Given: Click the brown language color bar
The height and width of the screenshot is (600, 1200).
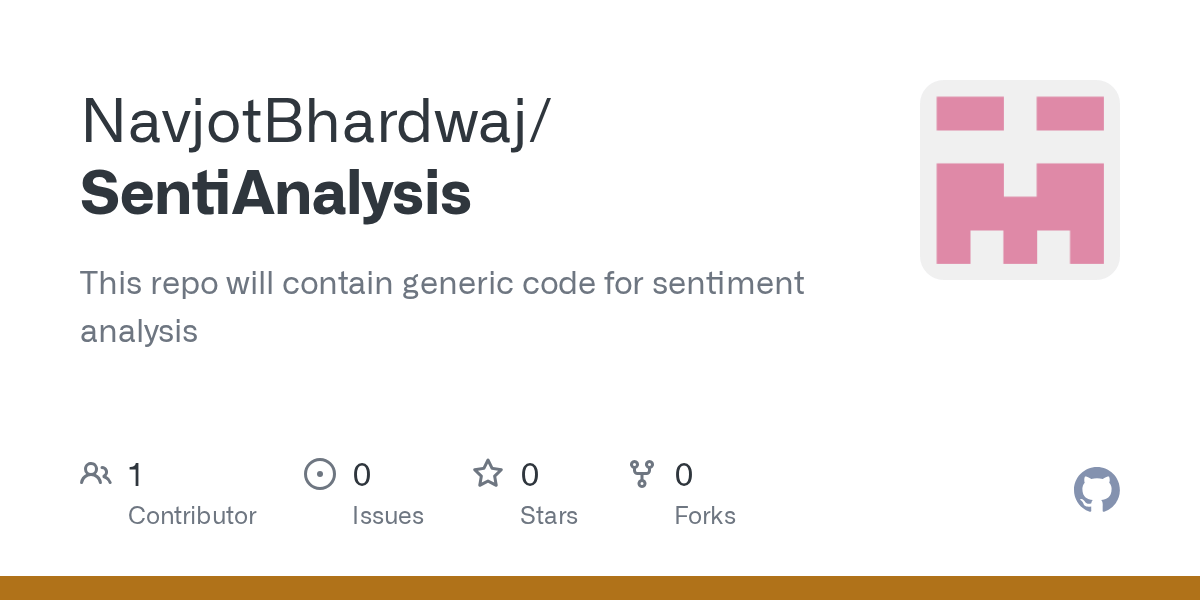Looking at the screenshot, I should (600, 588).
